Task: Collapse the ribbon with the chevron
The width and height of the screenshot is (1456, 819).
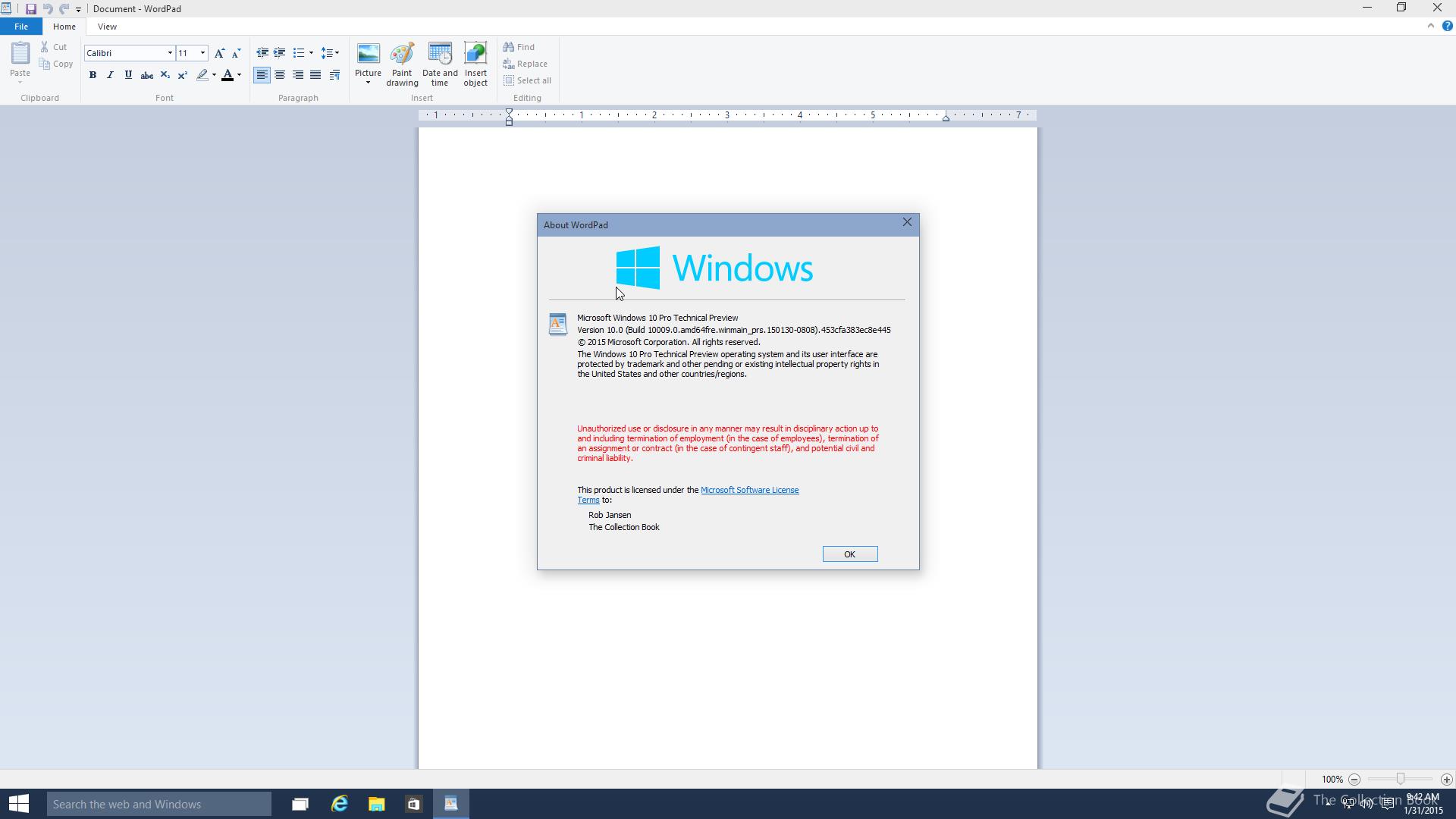Action: (x=1431, y=26)
